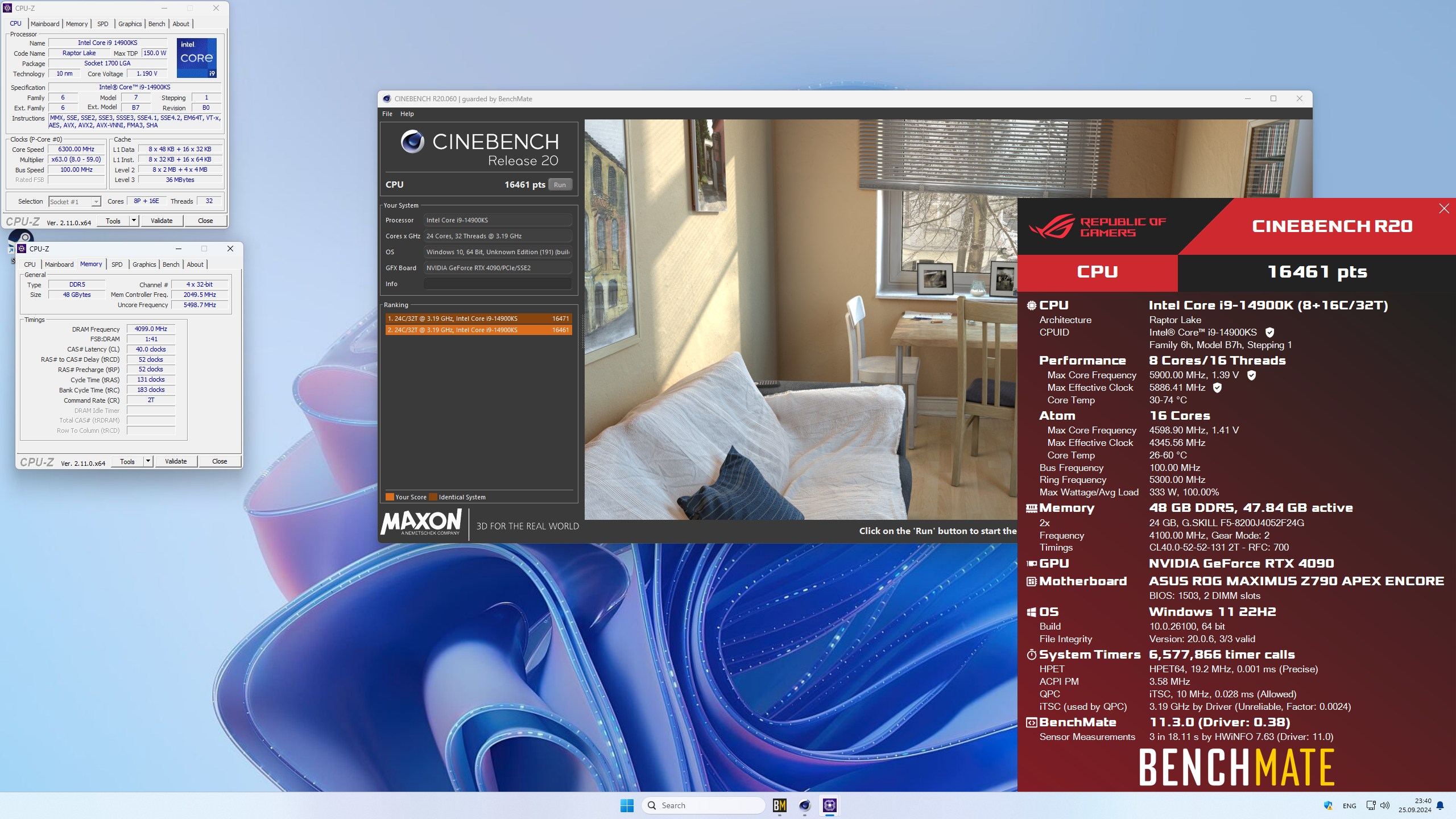This screenshot has width=1456, height=819.
Task: Click the Windows taskbar Search box
Action: [x=704, y=805]
